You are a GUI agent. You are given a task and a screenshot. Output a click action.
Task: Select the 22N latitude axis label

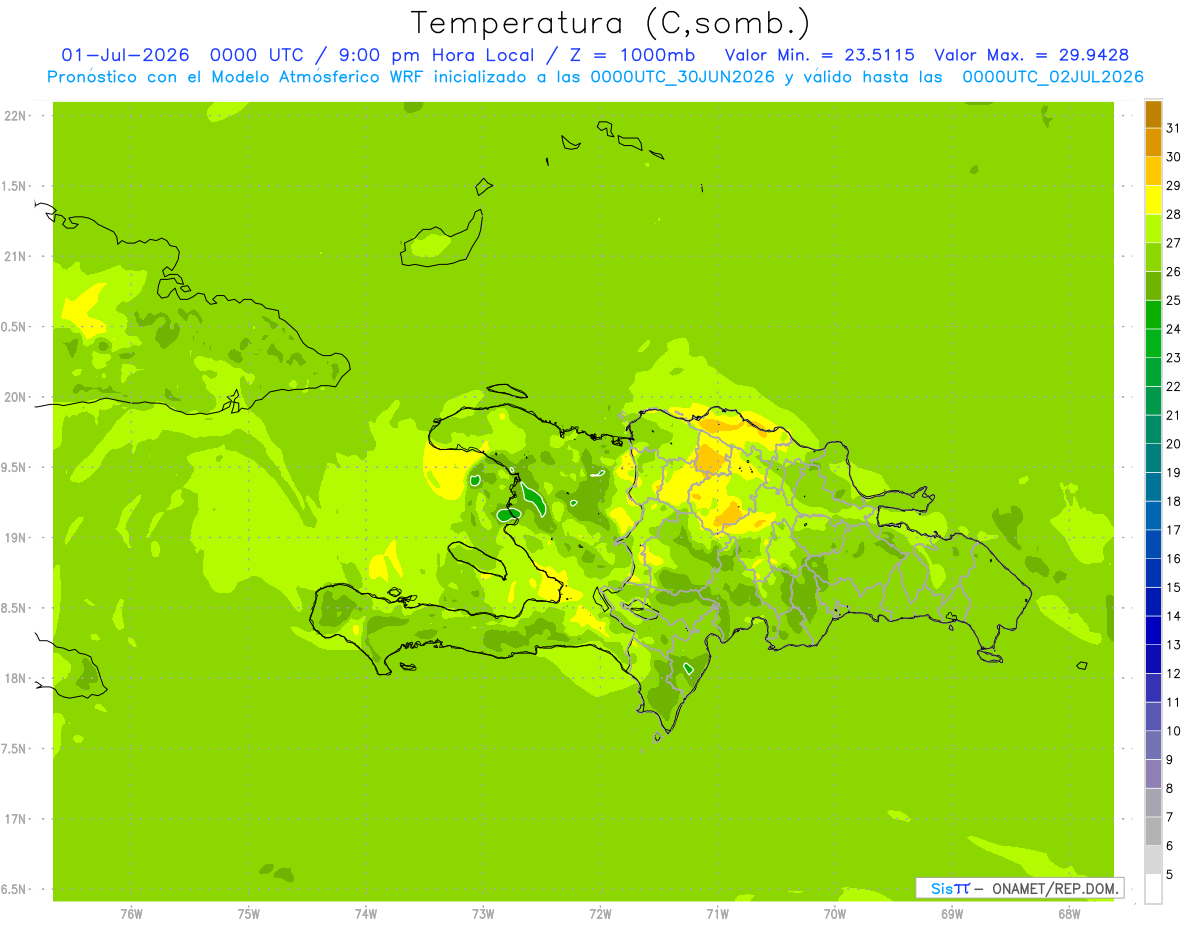(x=15, y=116)
